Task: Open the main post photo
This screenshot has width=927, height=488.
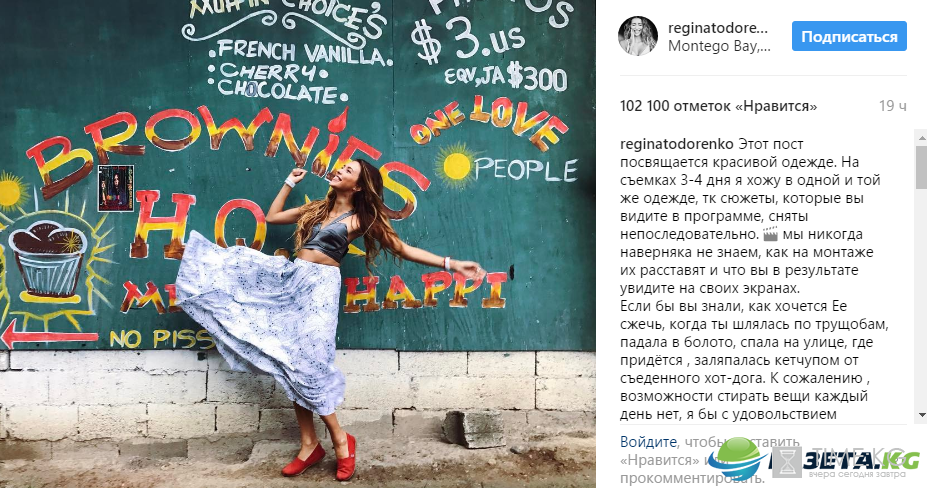Action: (x=297, y=244)
